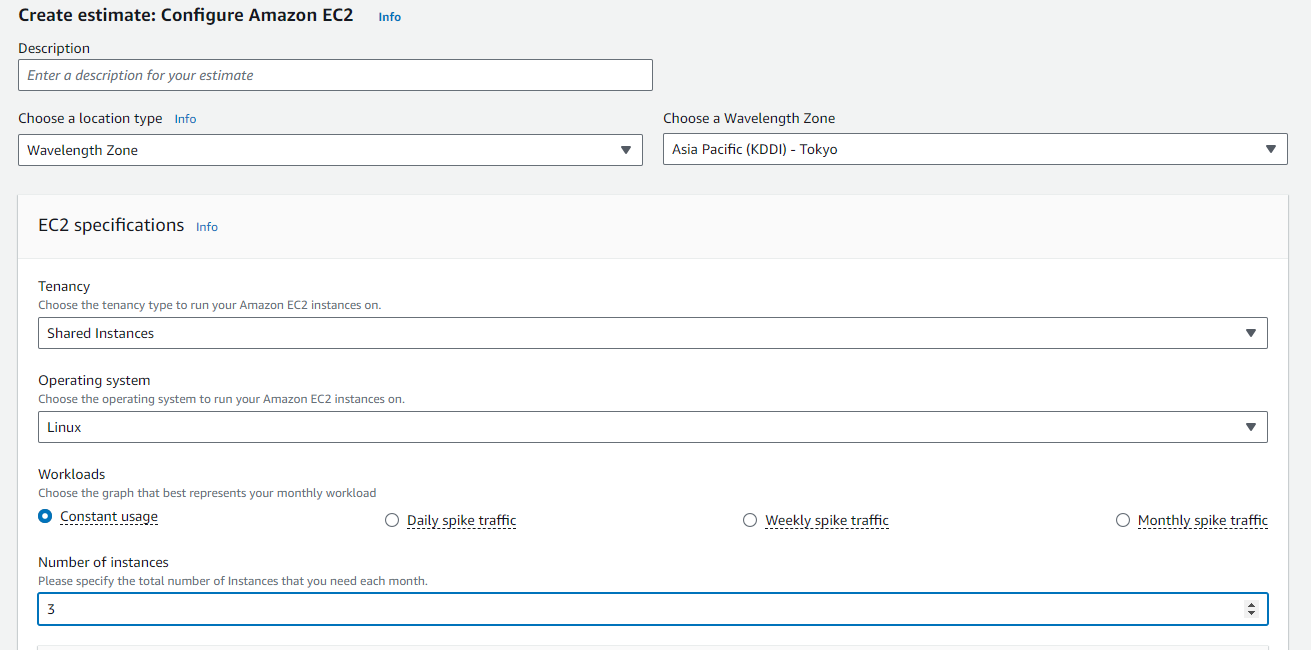
Task: Select Weekly spike traffic workload
Action: coord(750,520)
